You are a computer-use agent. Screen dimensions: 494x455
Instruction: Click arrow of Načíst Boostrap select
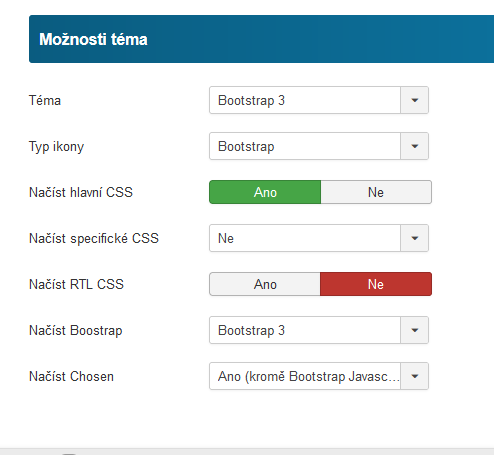tap(414, 330)
